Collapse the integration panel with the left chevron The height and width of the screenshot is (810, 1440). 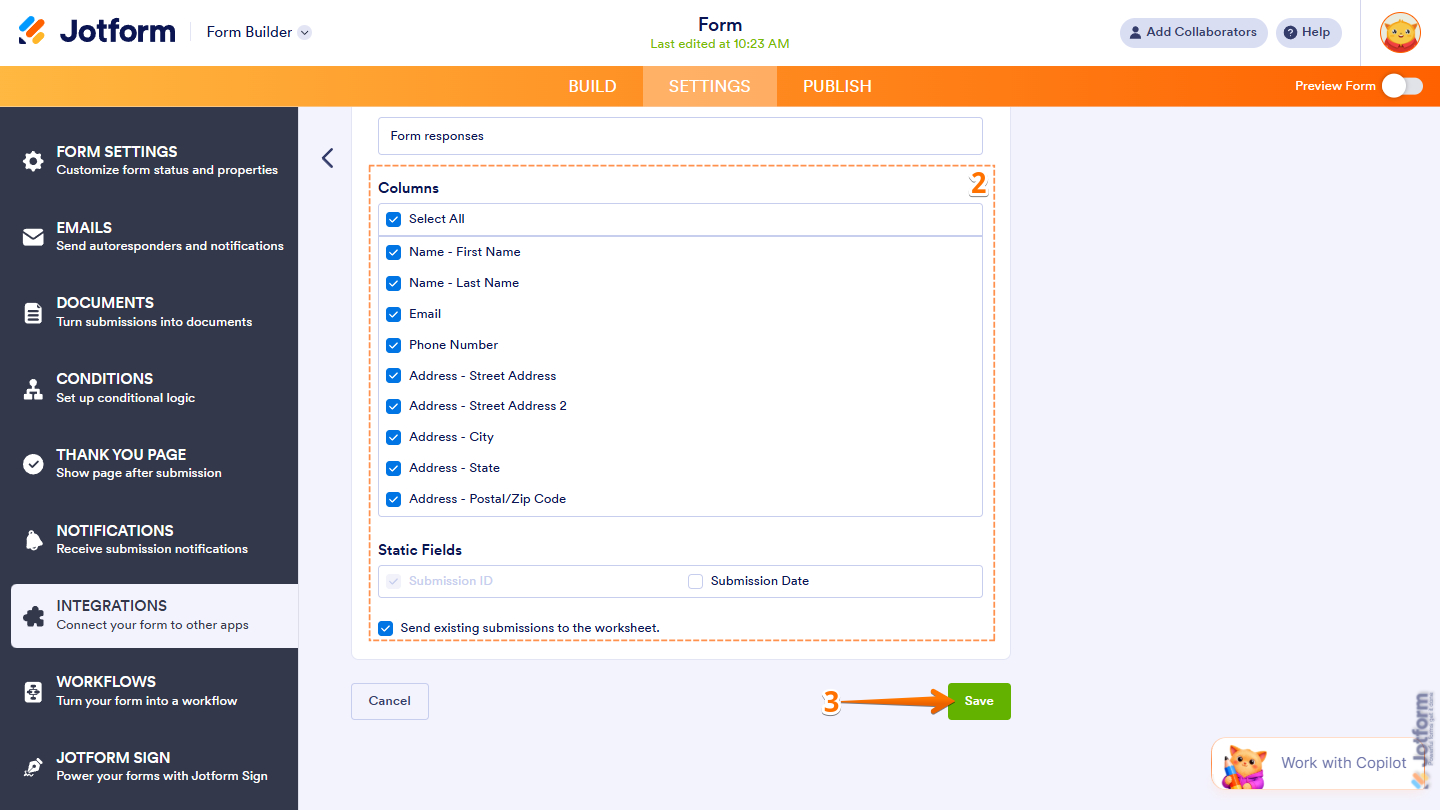click(x=327, y=158)
